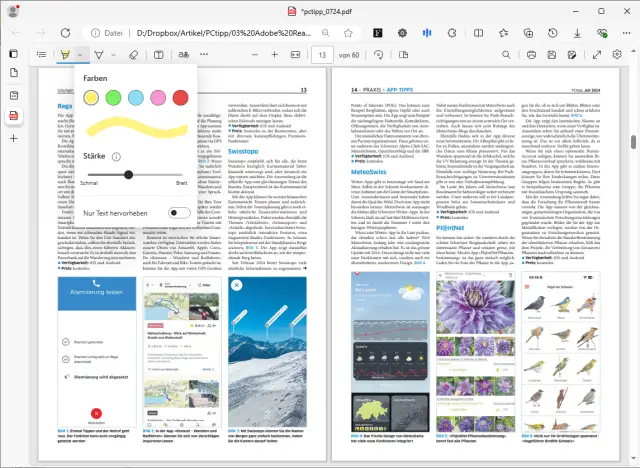Select the Highlight marker tool

click(65, 54)
